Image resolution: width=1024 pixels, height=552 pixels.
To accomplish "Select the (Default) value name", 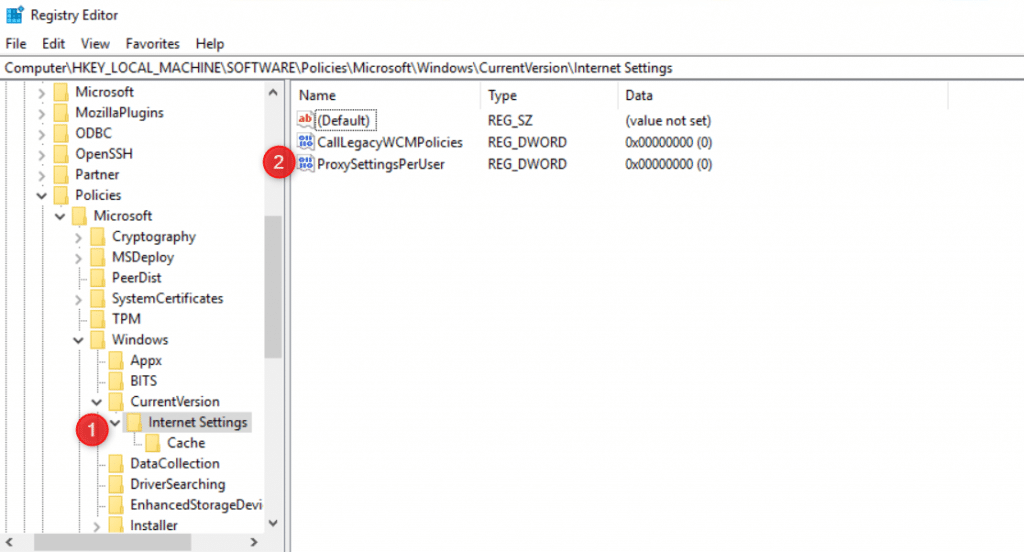I will point(345,120).
